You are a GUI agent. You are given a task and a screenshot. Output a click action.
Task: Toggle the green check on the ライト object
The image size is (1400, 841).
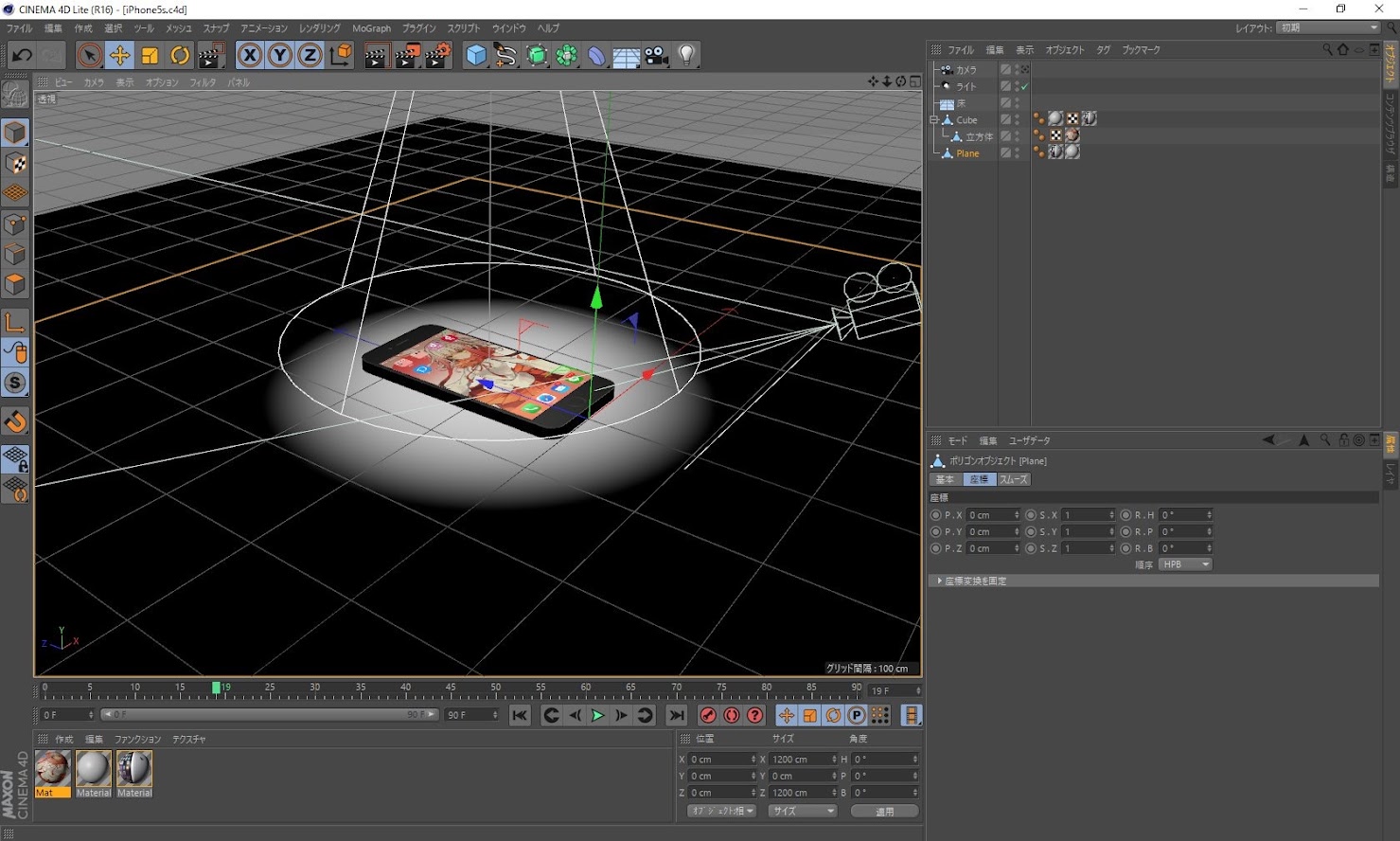1024,86
